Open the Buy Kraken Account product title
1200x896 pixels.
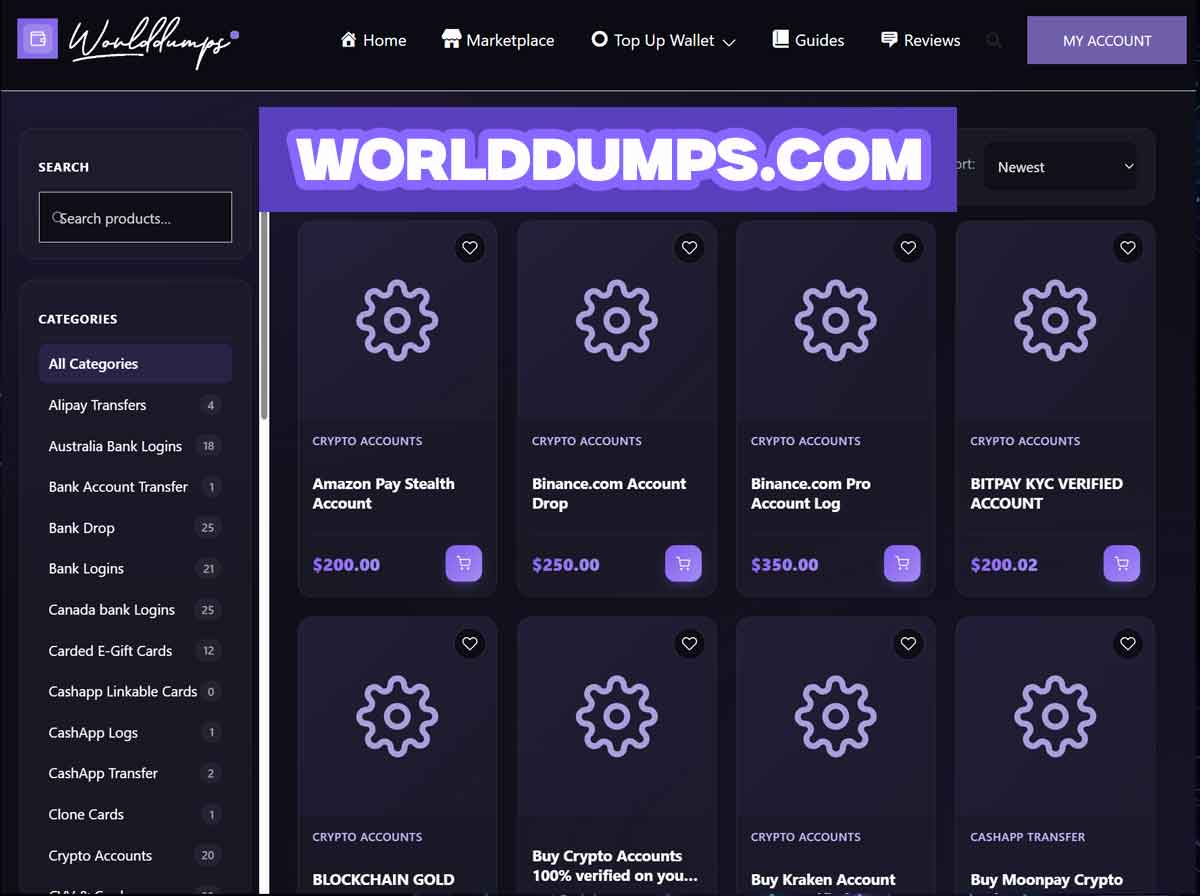coord(823,880)
